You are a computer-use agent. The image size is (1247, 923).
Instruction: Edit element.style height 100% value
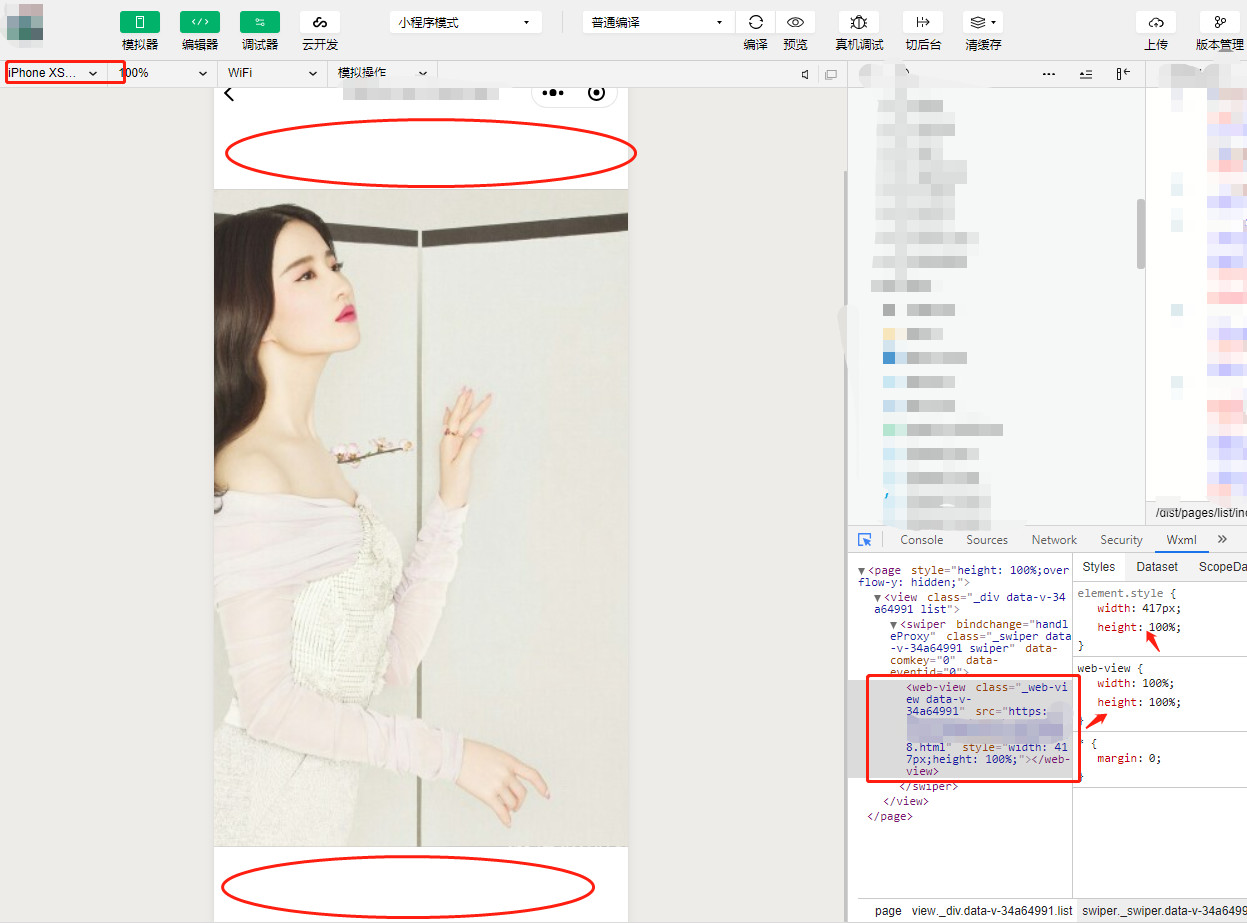pyautogui.click(x=1164, y=627)
